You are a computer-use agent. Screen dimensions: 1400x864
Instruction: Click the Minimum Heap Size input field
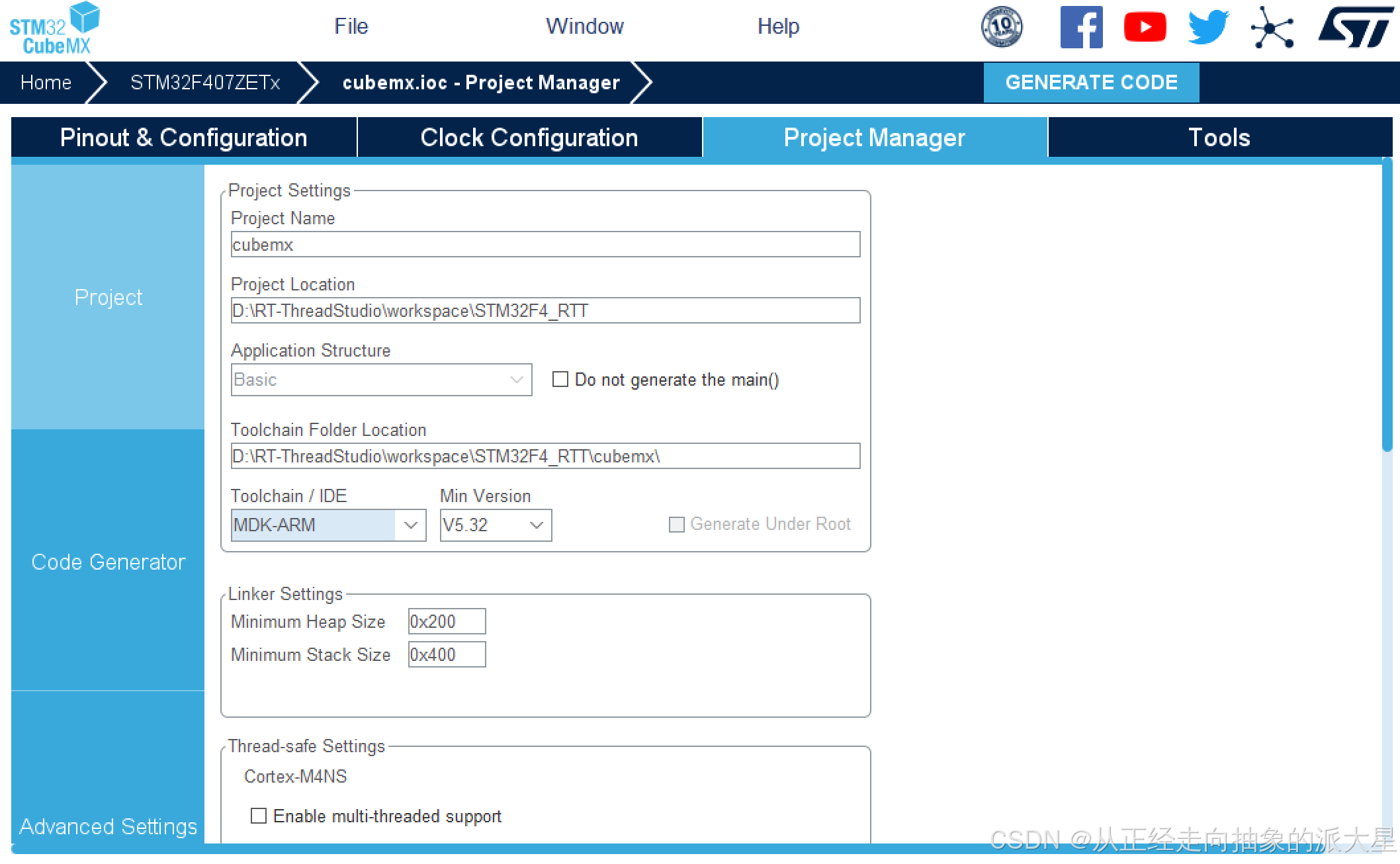coord(447,621)
